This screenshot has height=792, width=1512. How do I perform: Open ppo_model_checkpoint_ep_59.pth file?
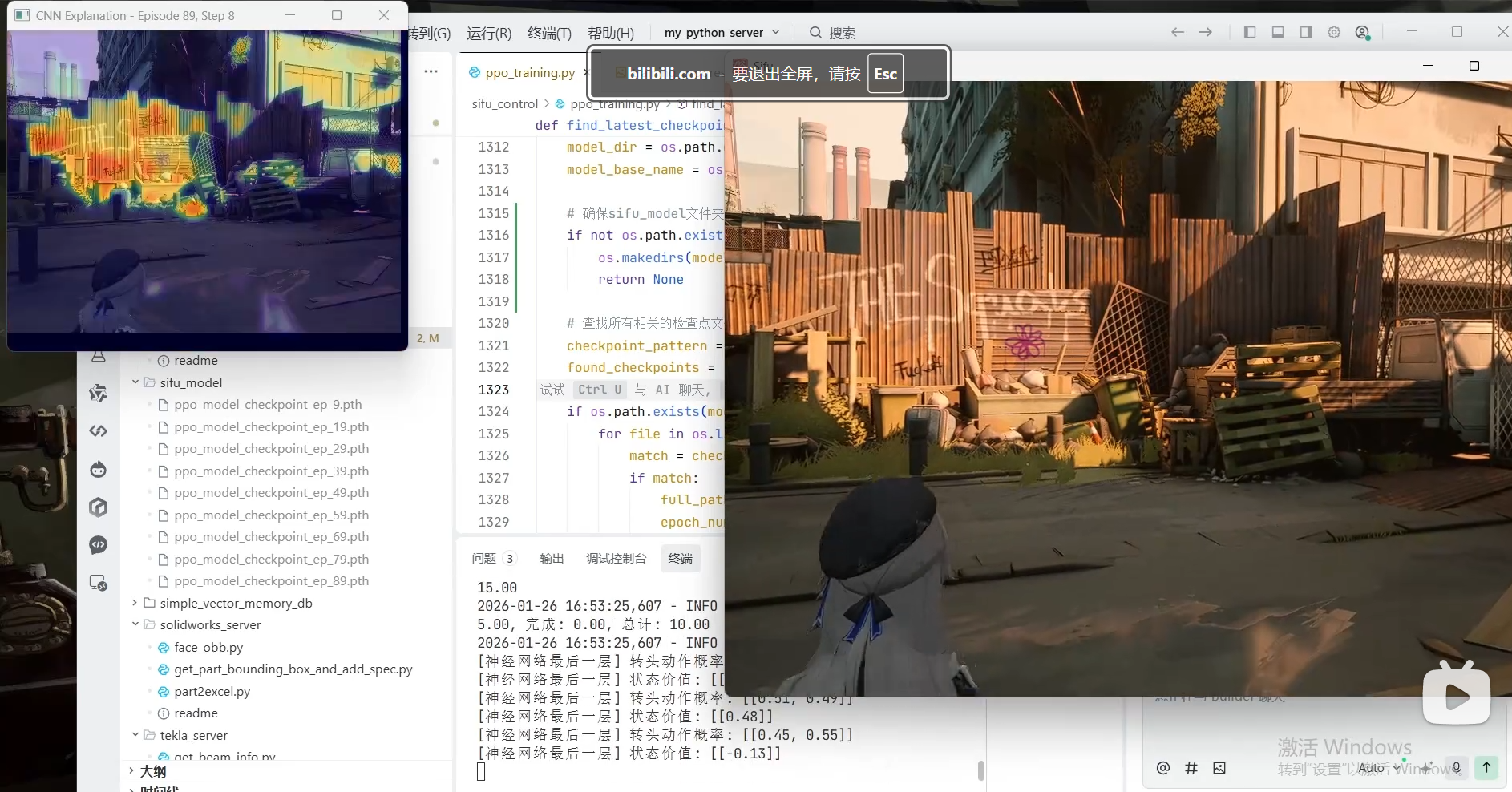pos(271,515)
